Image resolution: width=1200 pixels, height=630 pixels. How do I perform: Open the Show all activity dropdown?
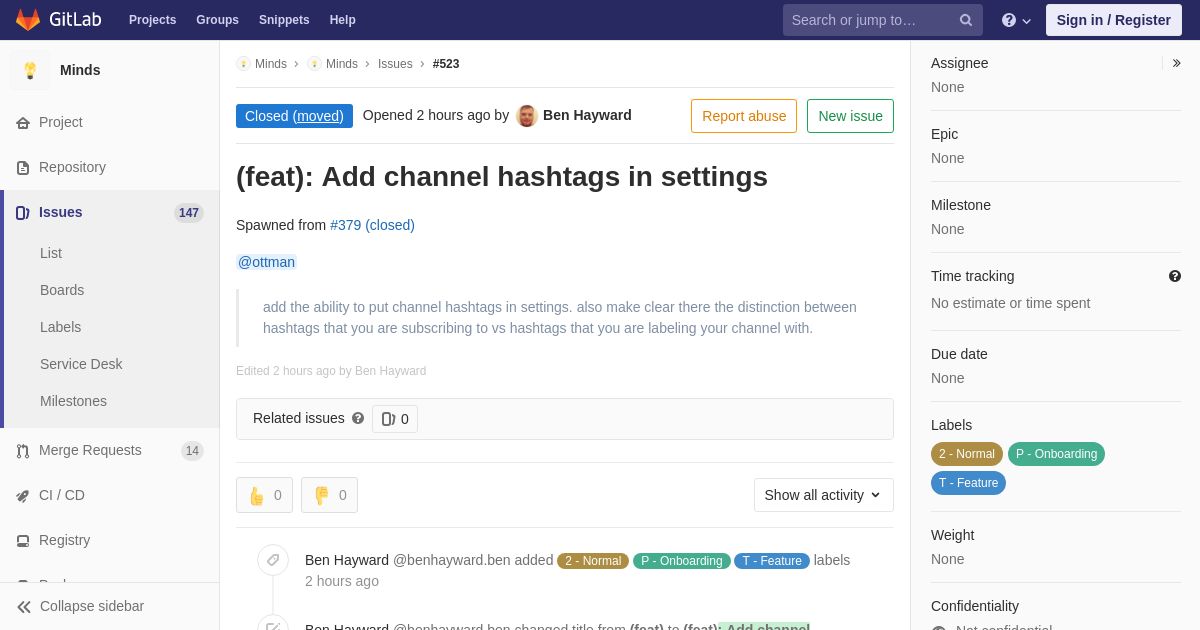click(x=824, y=495)
